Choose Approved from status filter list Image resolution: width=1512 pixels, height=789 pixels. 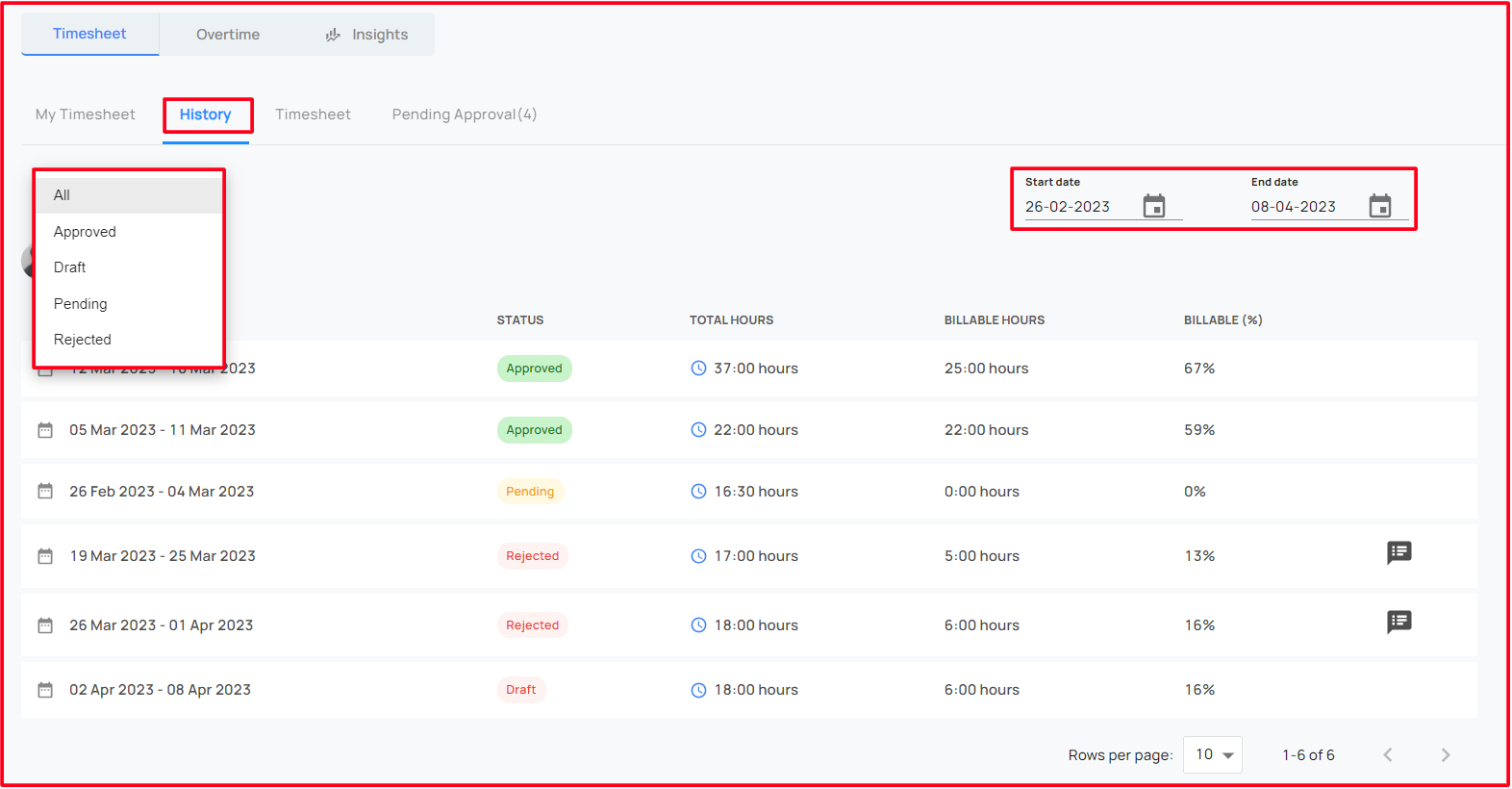click(x=129, y=232)
